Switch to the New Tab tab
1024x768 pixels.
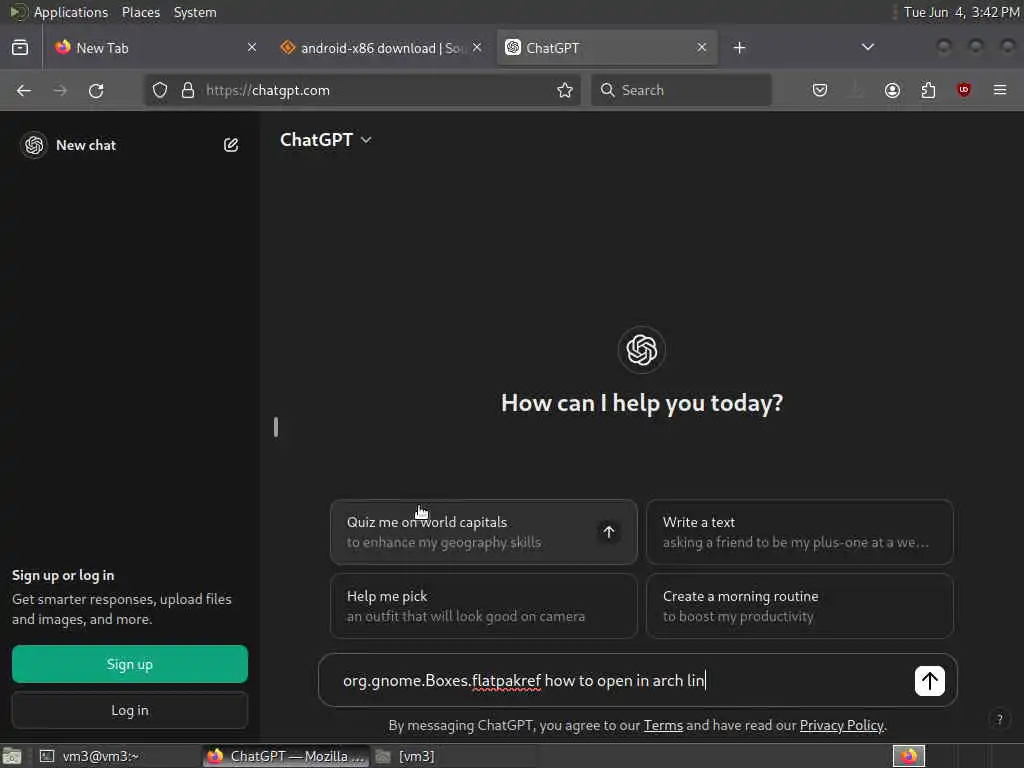155,48
